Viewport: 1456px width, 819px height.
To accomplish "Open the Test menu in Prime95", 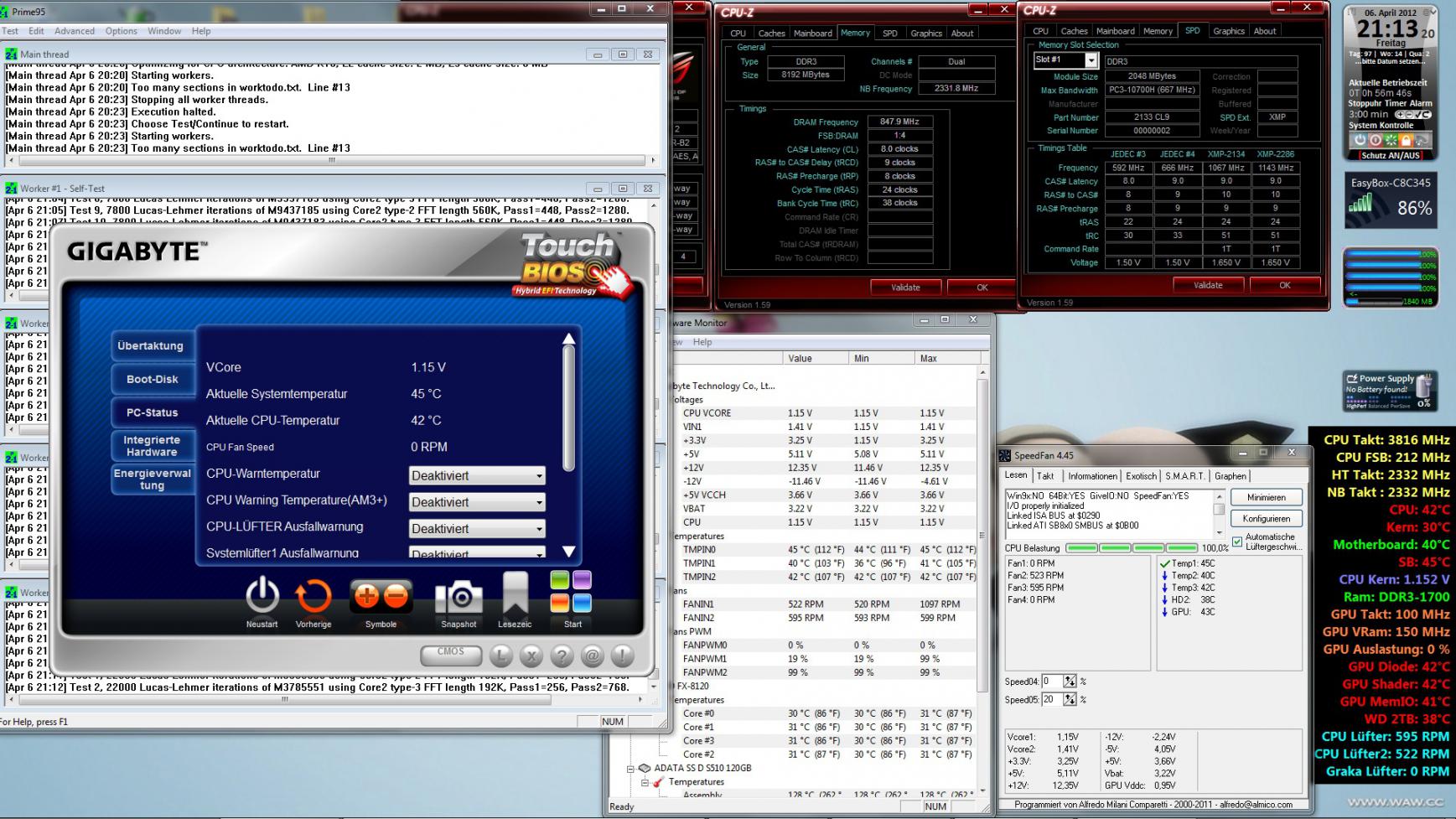I will point(10,31).
